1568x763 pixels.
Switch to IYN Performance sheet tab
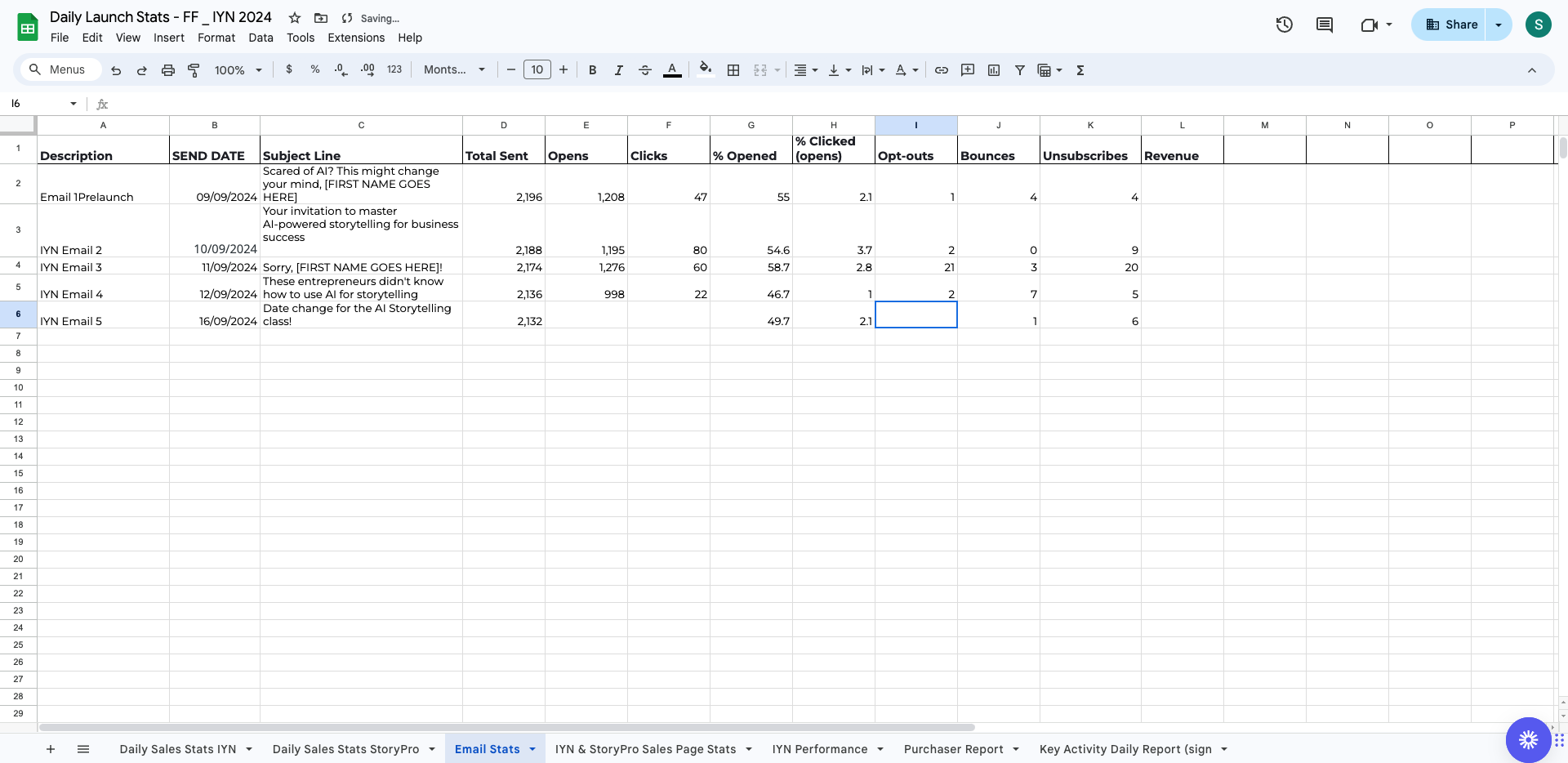coord(820,749)
